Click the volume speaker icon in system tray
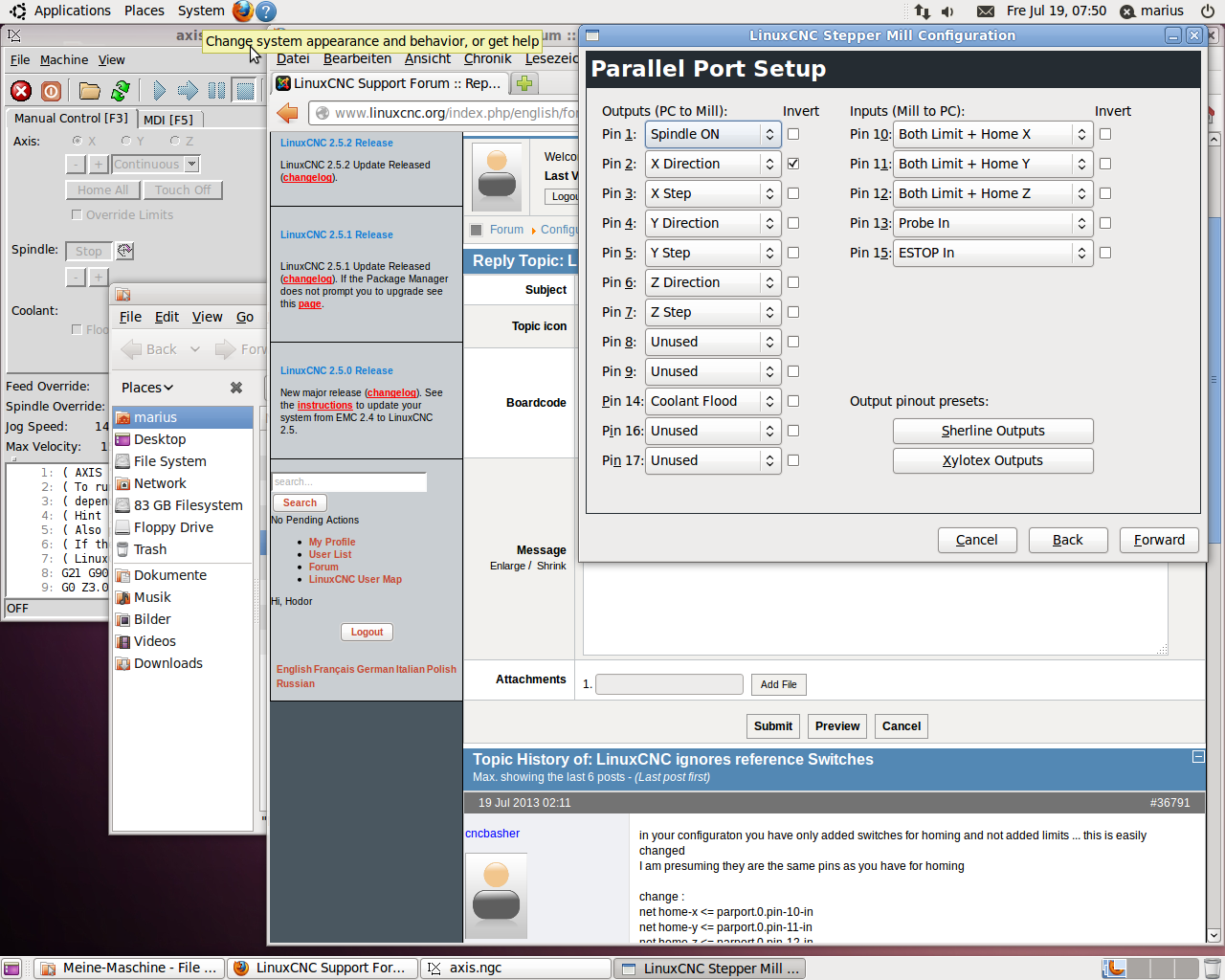Viewport: 1225px width, 980px height. (x=947, y=11)
